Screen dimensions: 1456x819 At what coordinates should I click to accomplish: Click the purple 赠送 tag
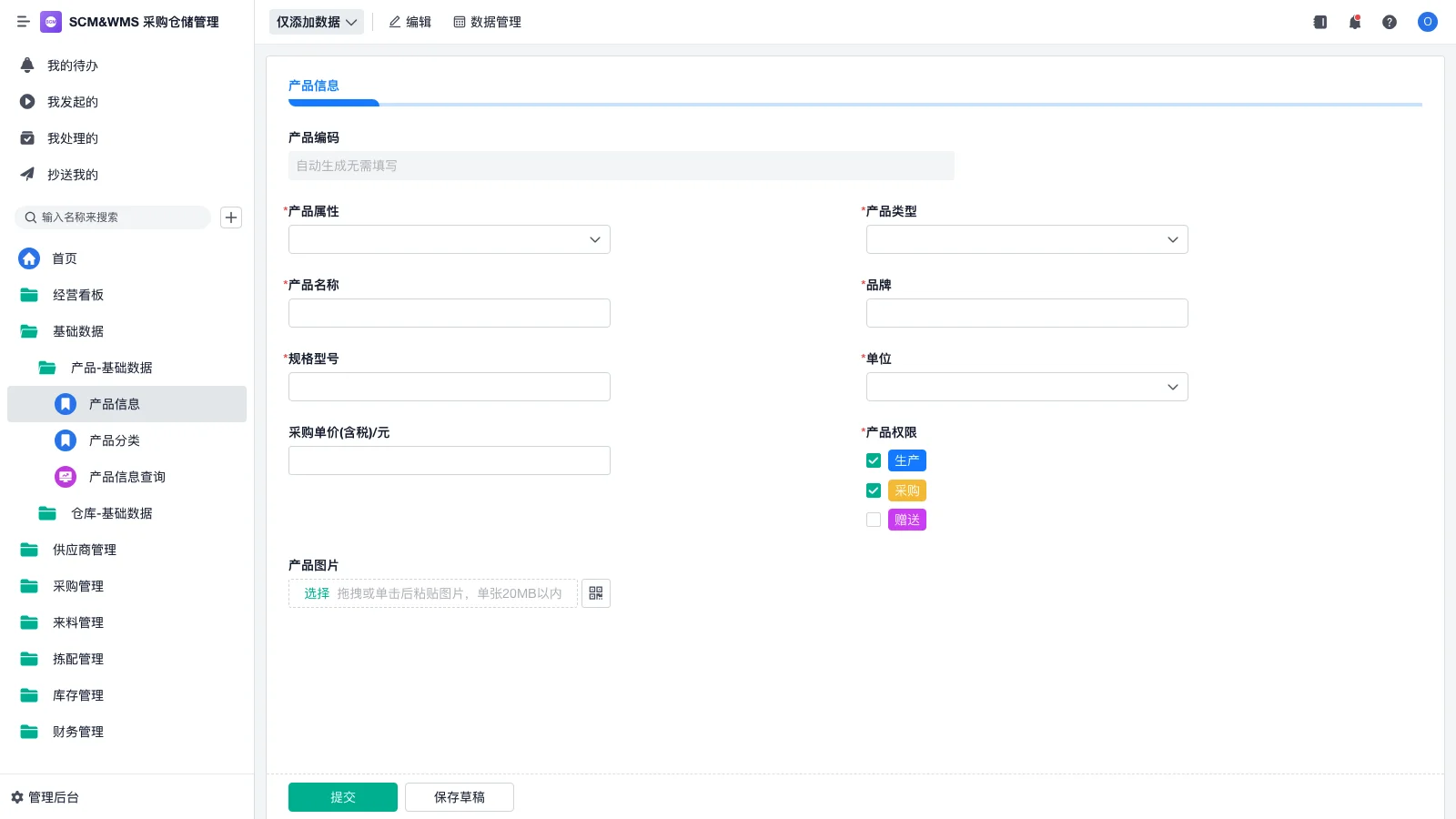907,520
